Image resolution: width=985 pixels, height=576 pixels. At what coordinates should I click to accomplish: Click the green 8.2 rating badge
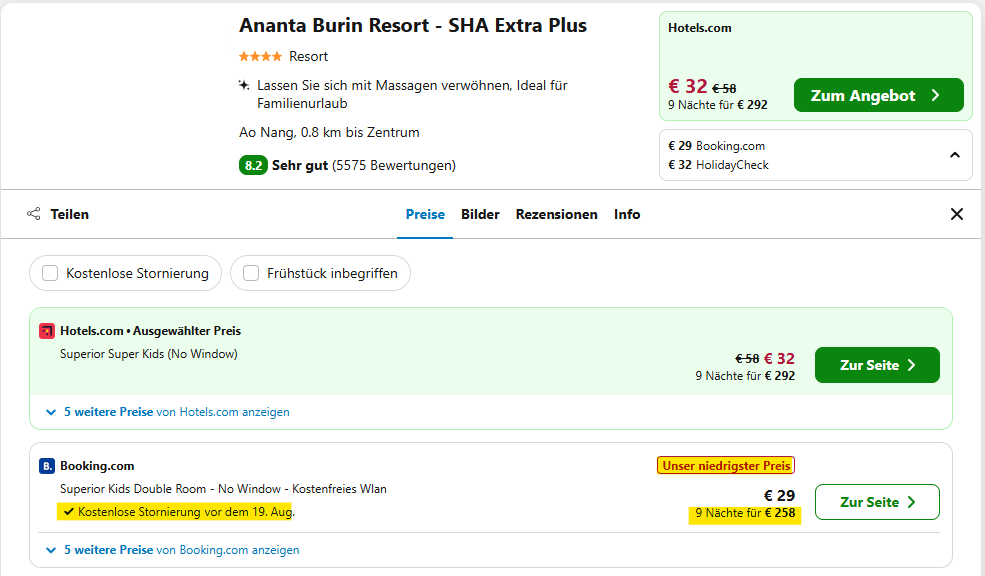click(x=253, y=165)
